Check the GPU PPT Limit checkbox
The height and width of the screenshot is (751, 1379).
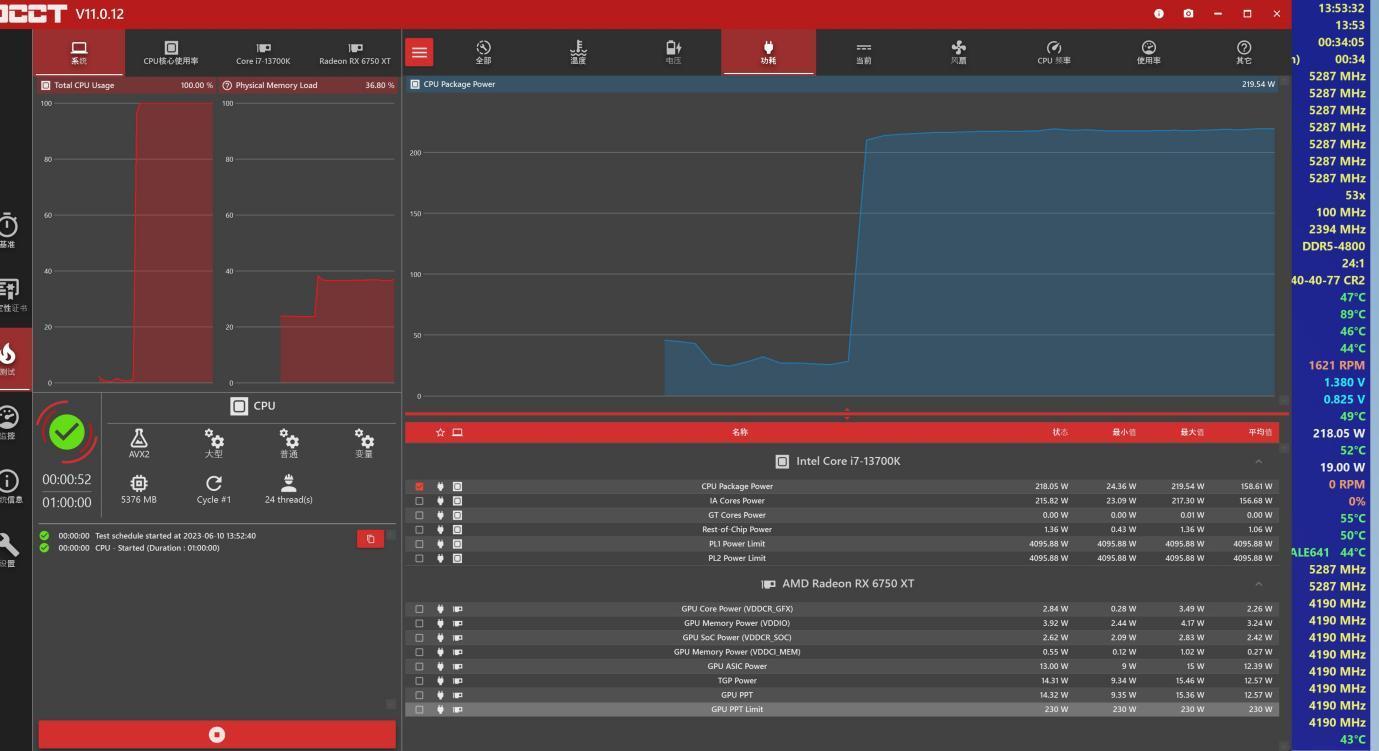[x=419, y=710]
